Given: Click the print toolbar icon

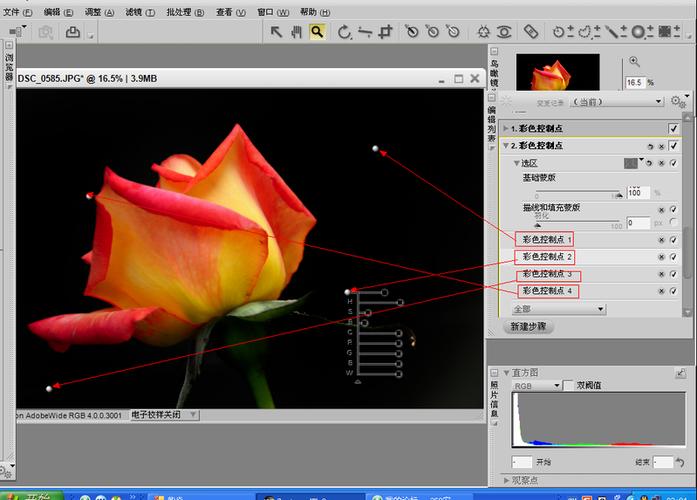Looking at the screenshot, I should pyautogui.click(x=73, y=32).
